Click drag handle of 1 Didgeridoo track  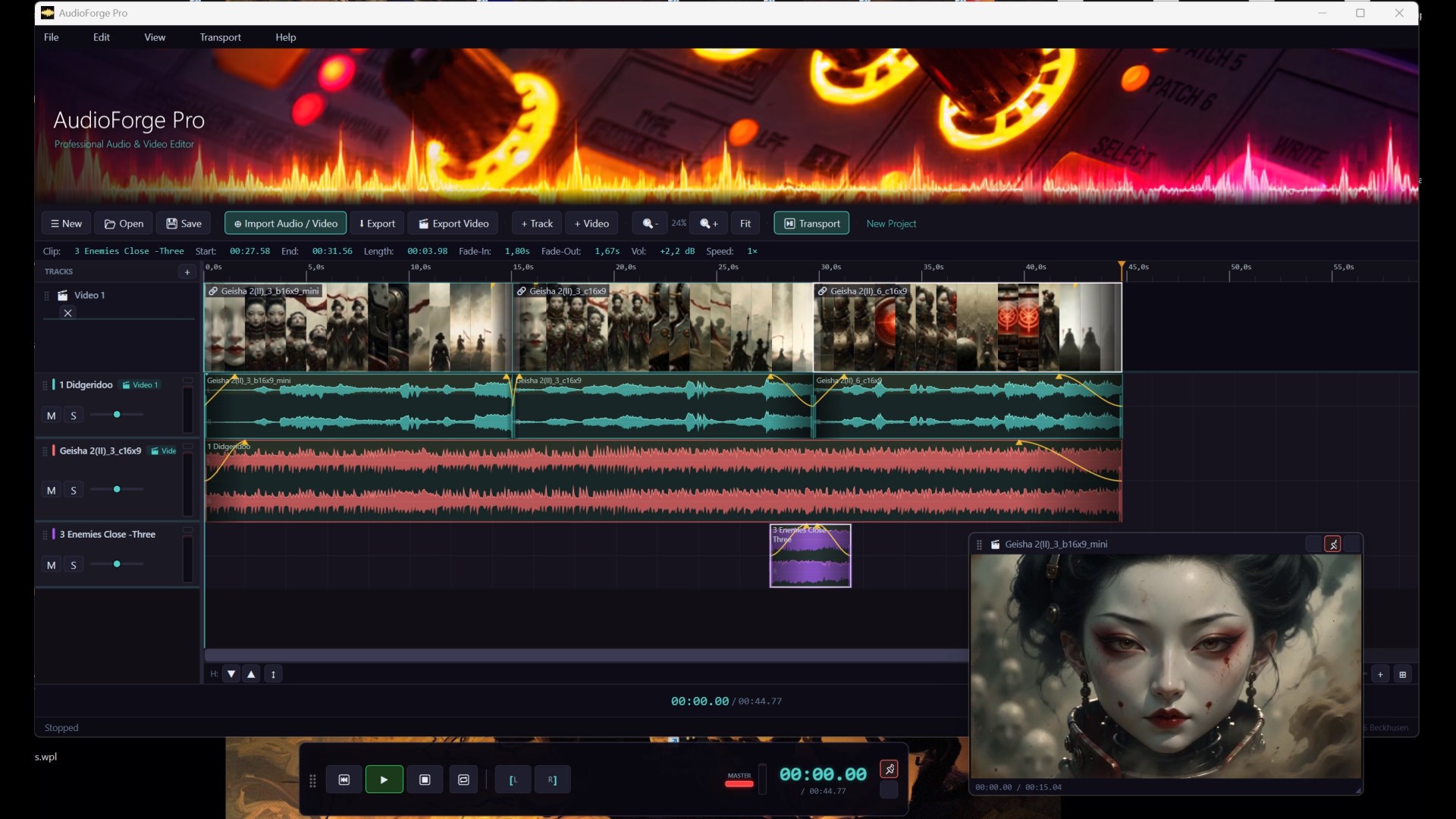coord(45,385)
